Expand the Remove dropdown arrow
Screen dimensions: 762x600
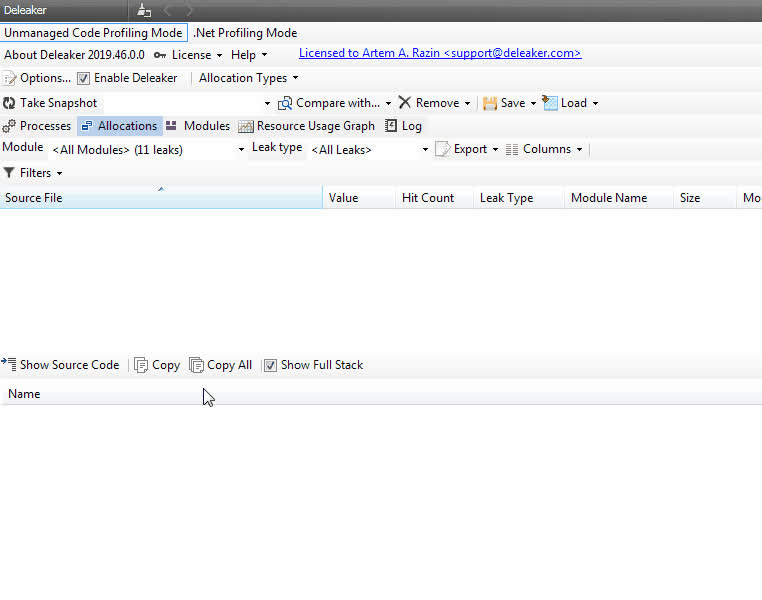click(467, 103)
